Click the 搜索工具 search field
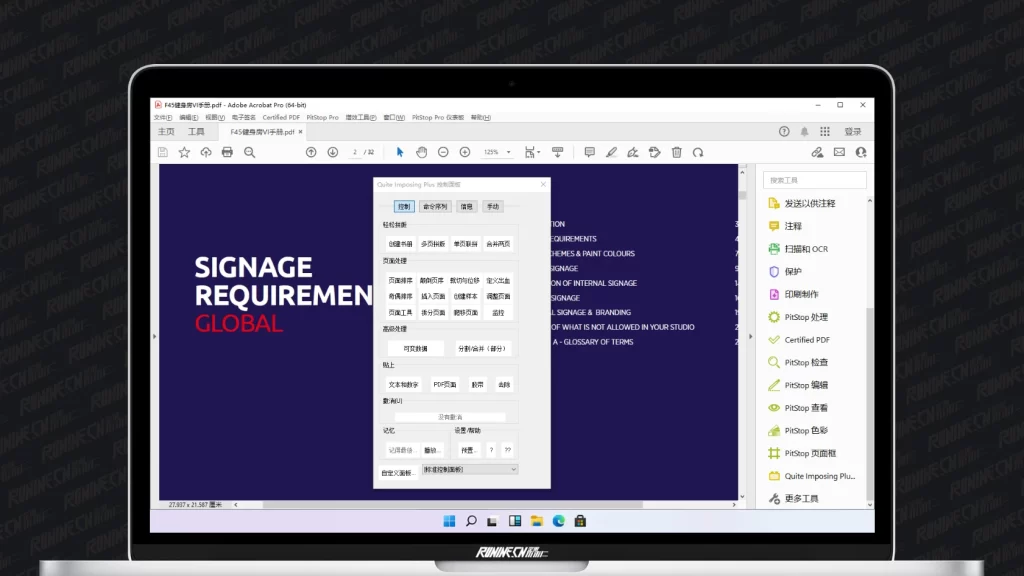1024x576 pixels. point(814,180)
